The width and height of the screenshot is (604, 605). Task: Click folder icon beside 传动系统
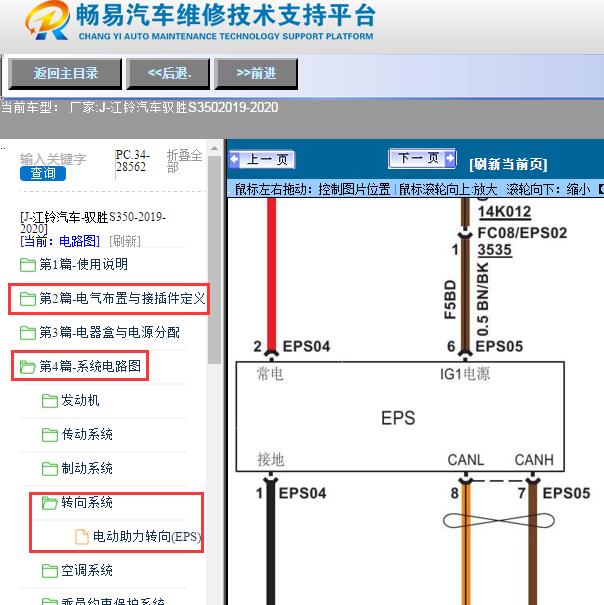click(50, 434)
